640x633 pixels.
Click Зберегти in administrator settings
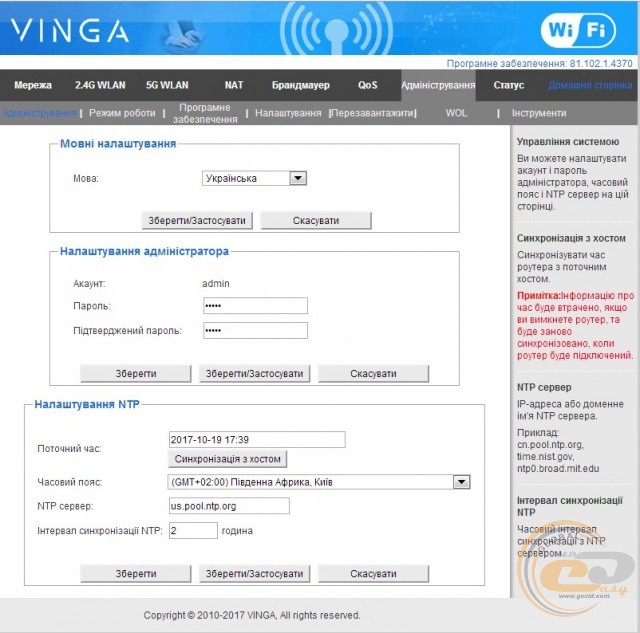pyautogui.click(x=135, y=373)
